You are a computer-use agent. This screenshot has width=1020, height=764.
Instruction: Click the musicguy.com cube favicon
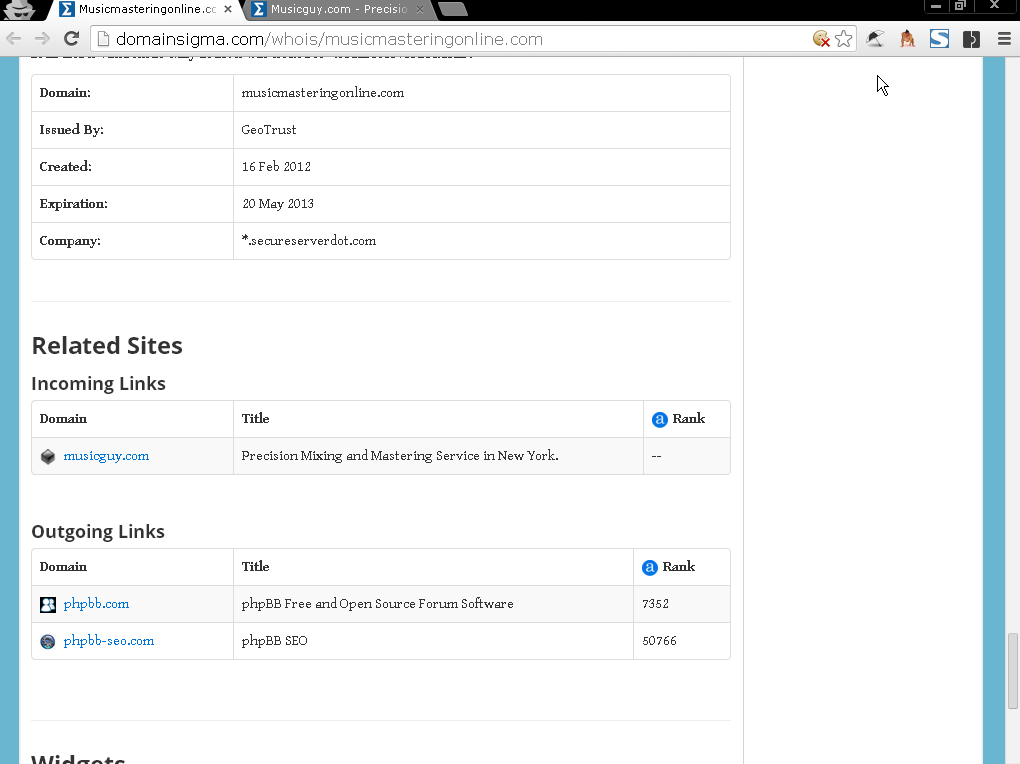(47, 456)
